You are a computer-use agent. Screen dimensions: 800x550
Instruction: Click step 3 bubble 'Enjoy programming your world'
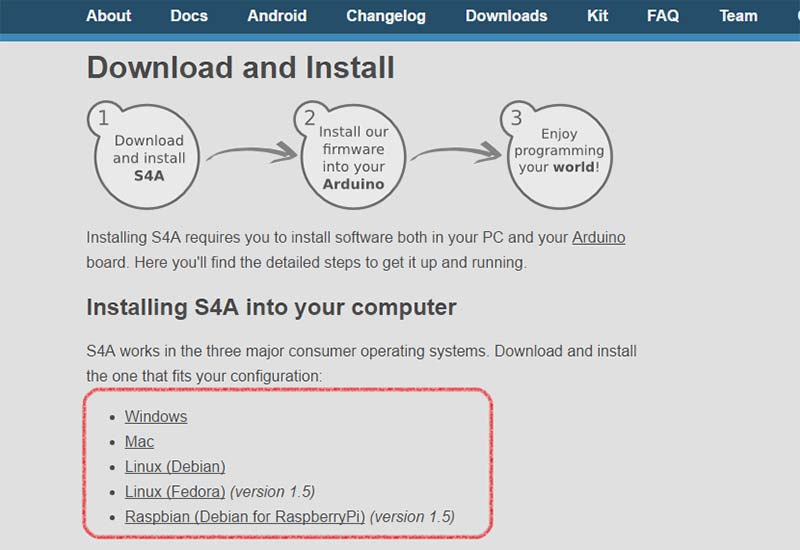[557, 155]
